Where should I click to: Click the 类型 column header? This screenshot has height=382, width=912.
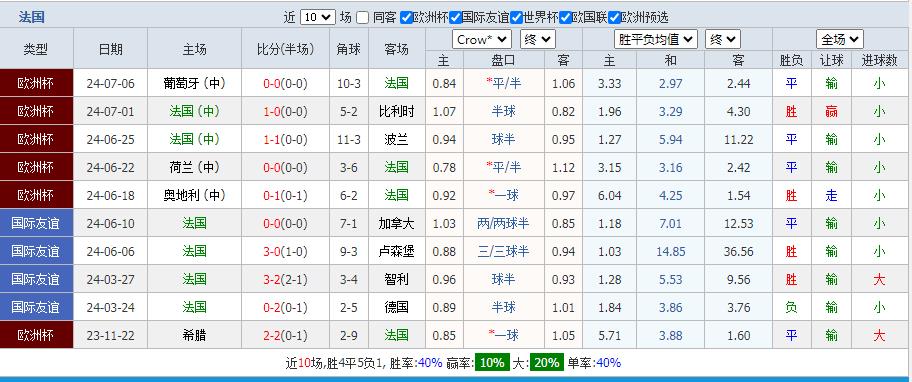pyautogui.click(x=36, y=49)
